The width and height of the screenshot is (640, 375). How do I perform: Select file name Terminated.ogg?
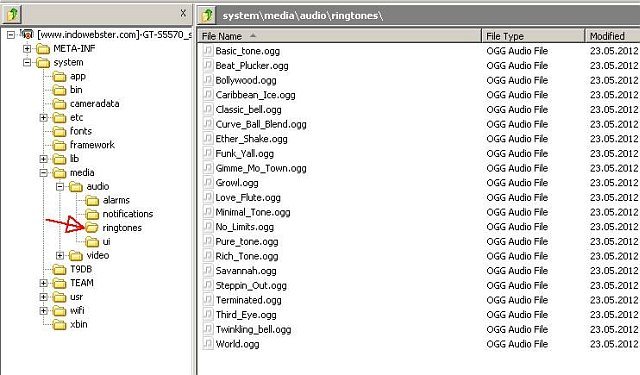coord(249,300)
